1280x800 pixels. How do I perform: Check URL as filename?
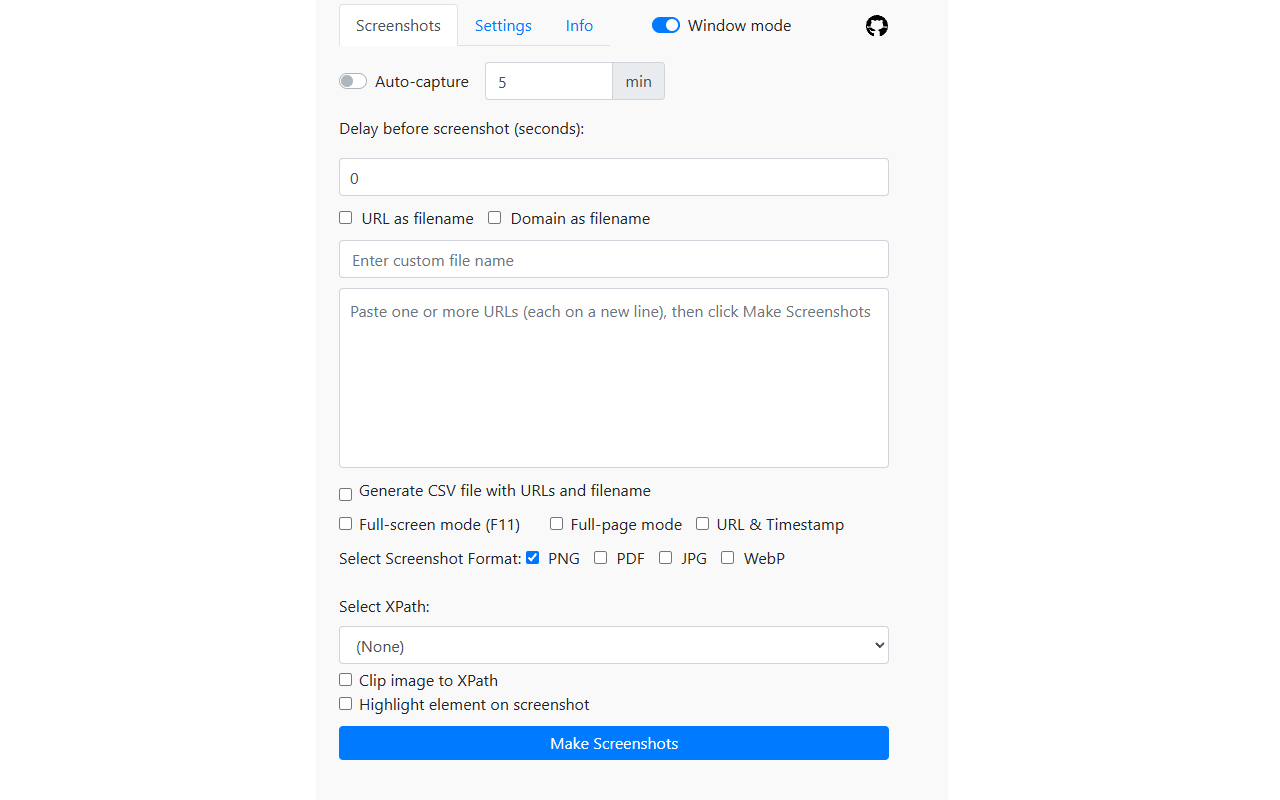[345, 217]
